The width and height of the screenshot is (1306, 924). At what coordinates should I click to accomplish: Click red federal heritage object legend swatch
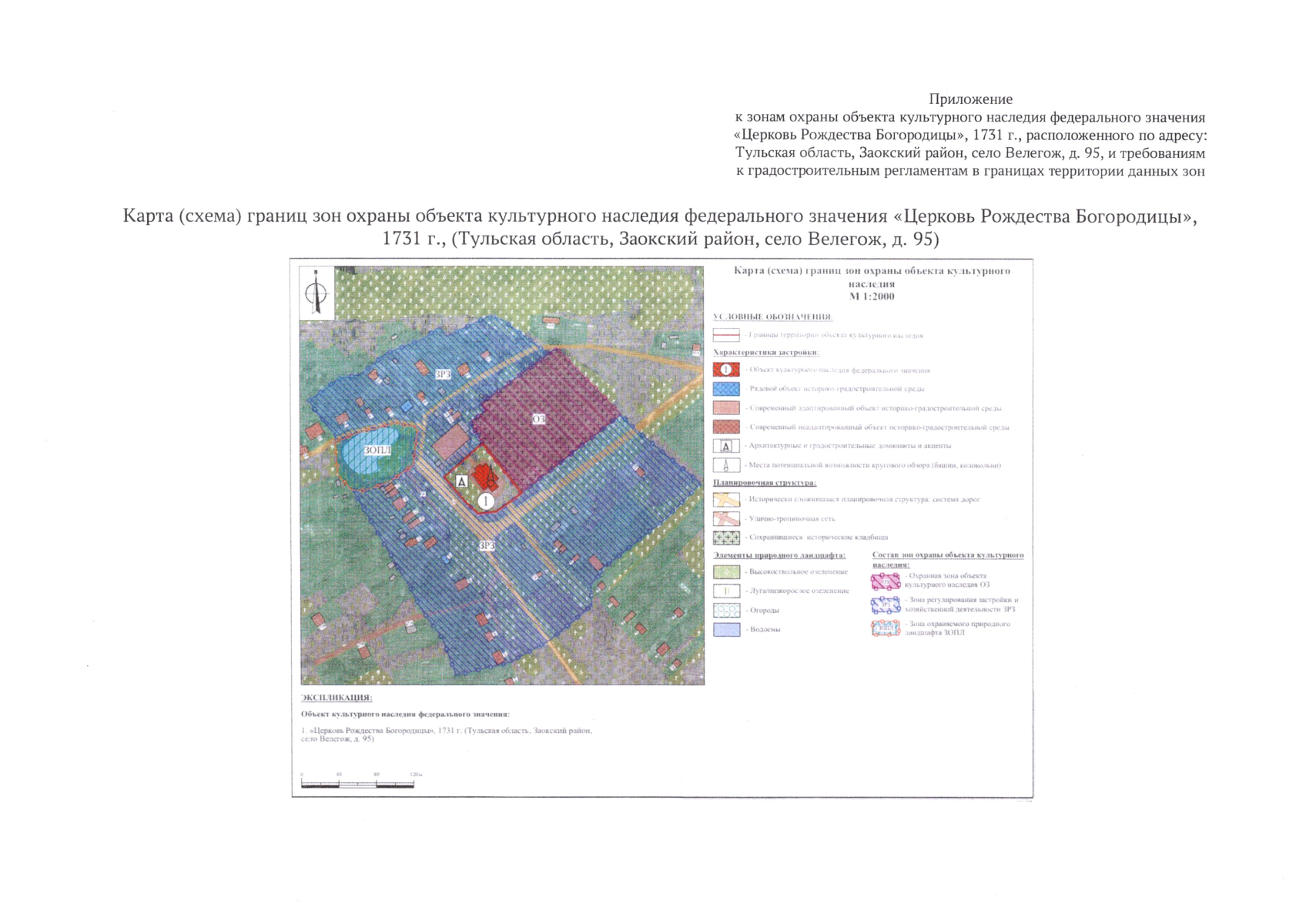tap(726, 370)
